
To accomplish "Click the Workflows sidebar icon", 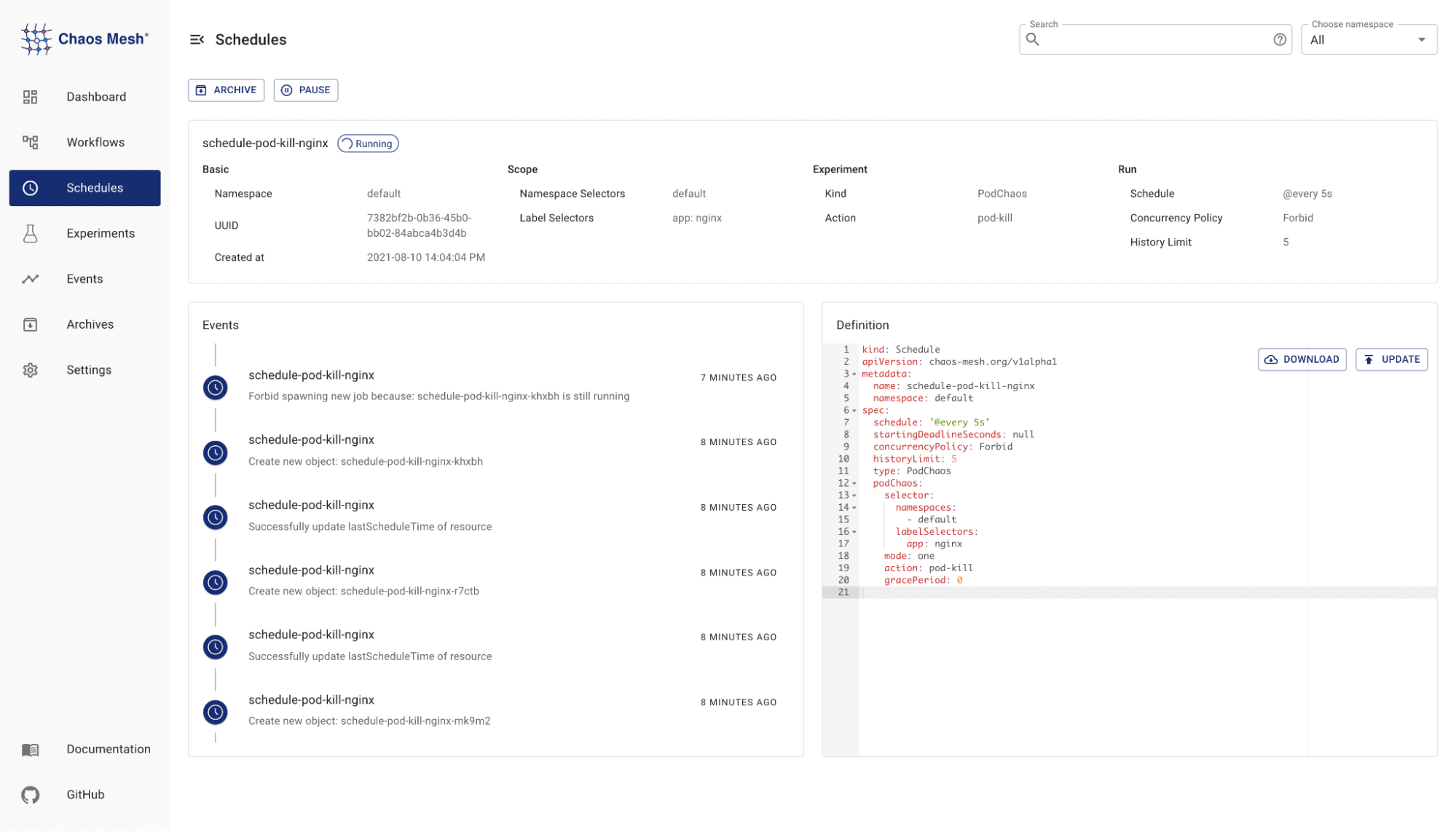I will click(x=30, y=142).
